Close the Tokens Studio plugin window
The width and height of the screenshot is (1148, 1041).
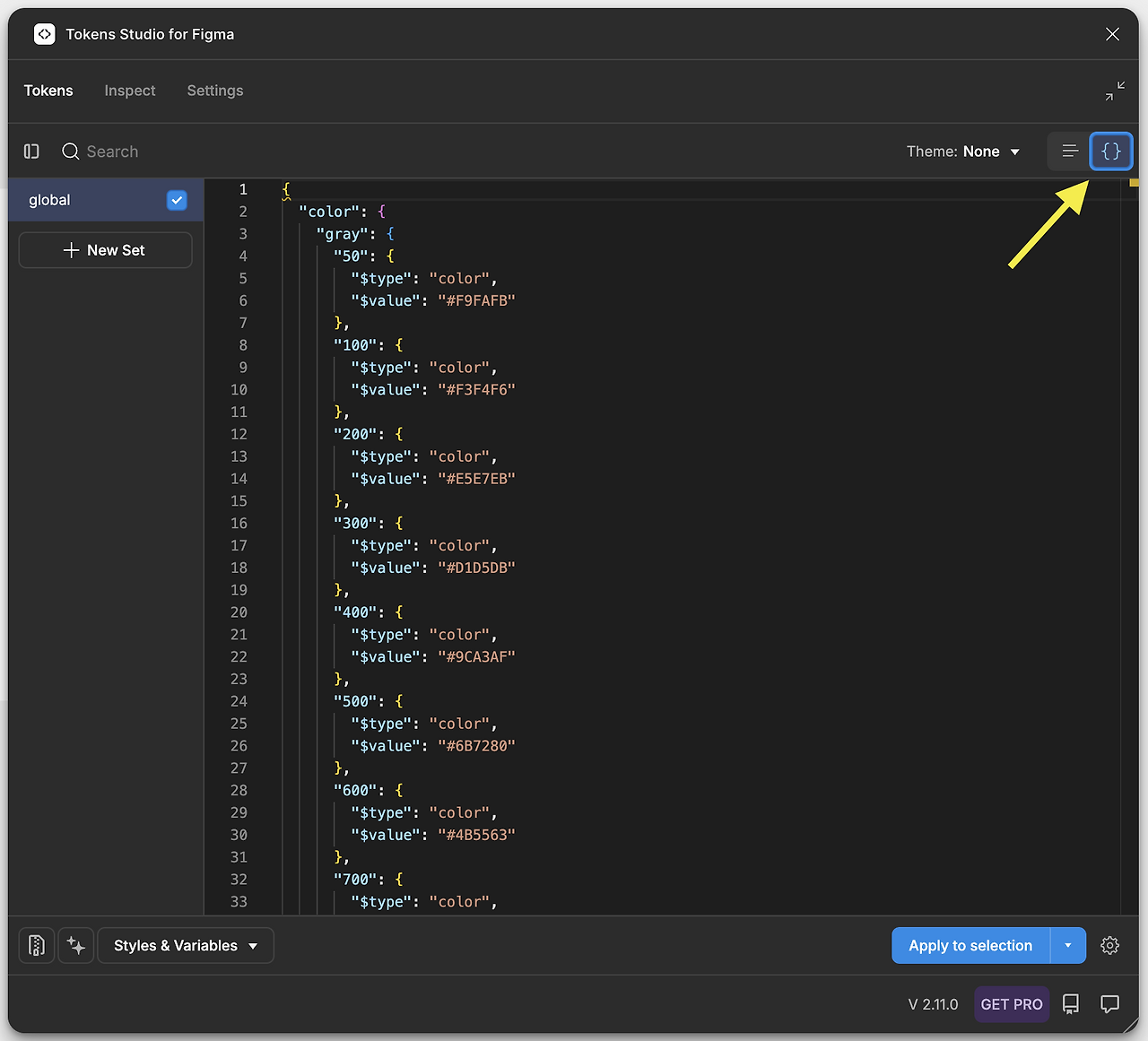click(x=1112, y=34)
